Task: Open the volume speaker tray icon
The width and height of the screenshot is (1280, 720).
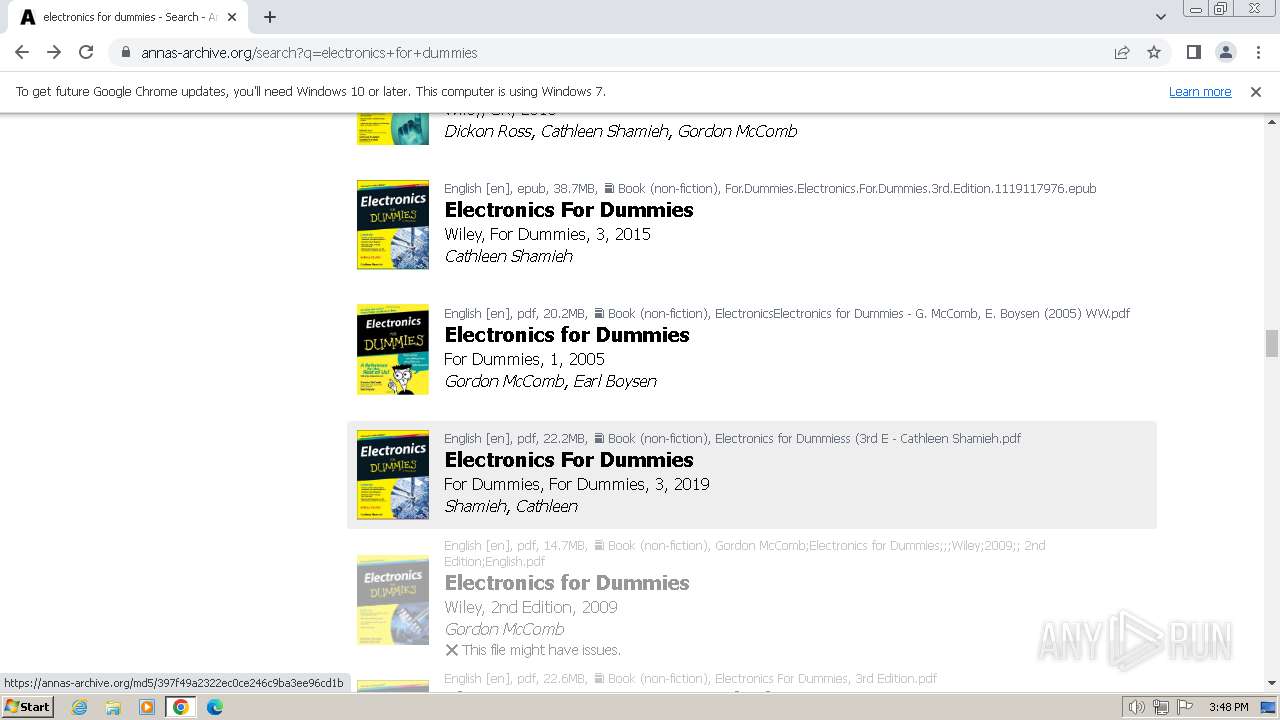Action: point(1137,707)
